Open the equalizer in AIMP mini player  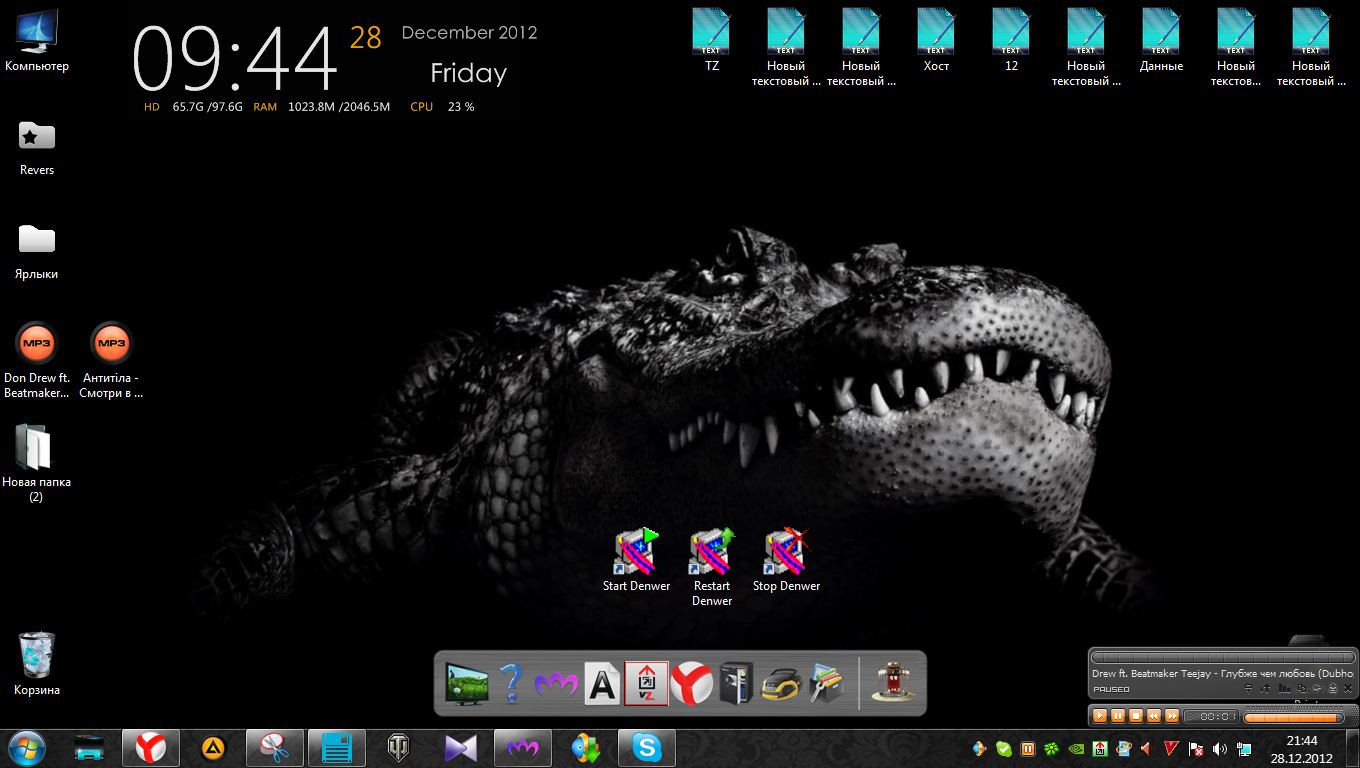coord(1284,688)
